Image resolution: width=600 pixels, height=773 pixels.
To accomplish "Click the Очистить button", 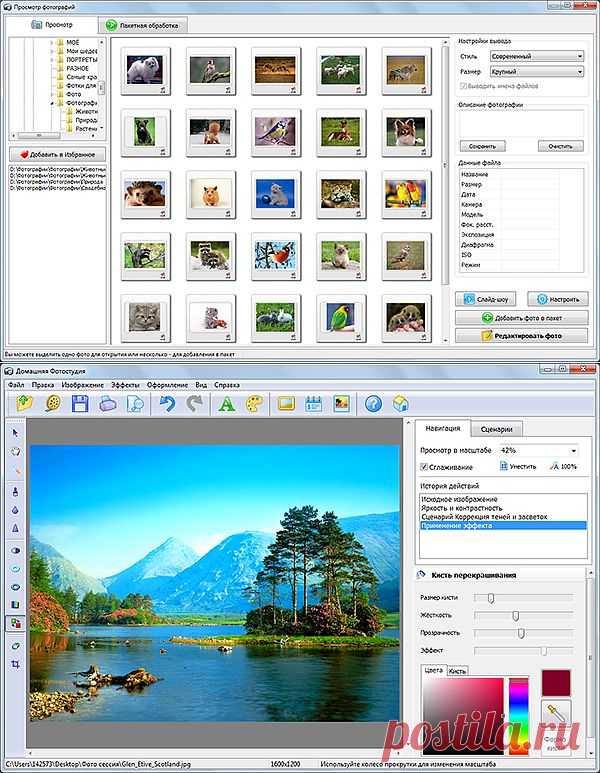I will [561, 146].
